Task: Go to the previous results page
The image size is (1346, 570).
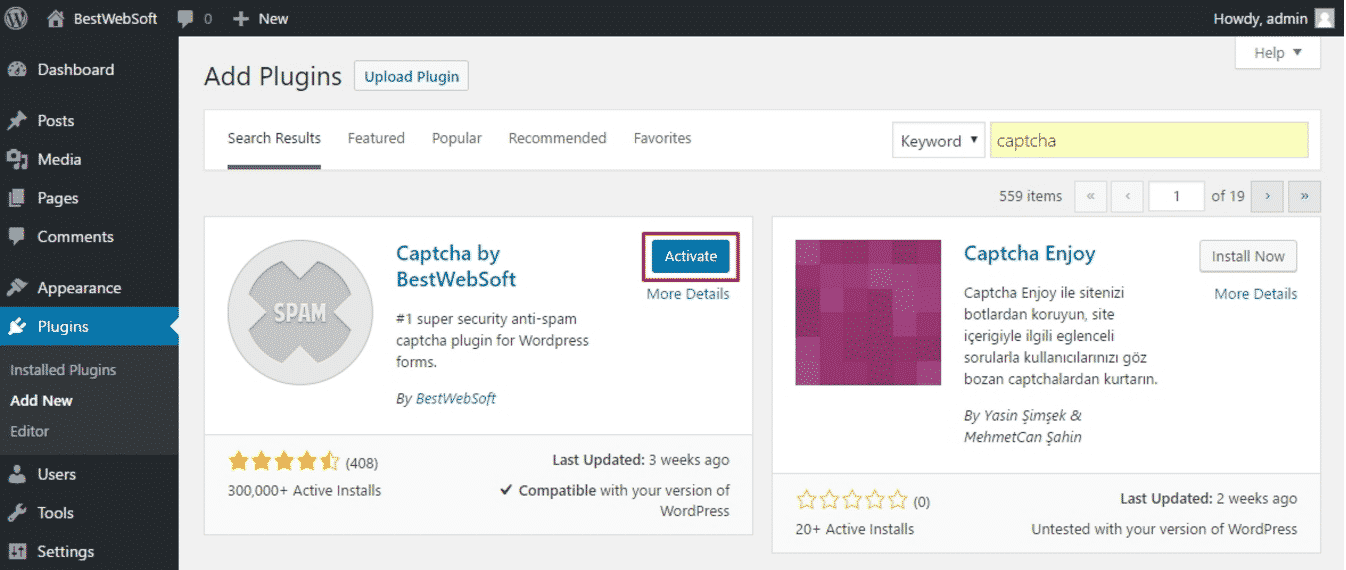Action: [x=1127, y=196]
